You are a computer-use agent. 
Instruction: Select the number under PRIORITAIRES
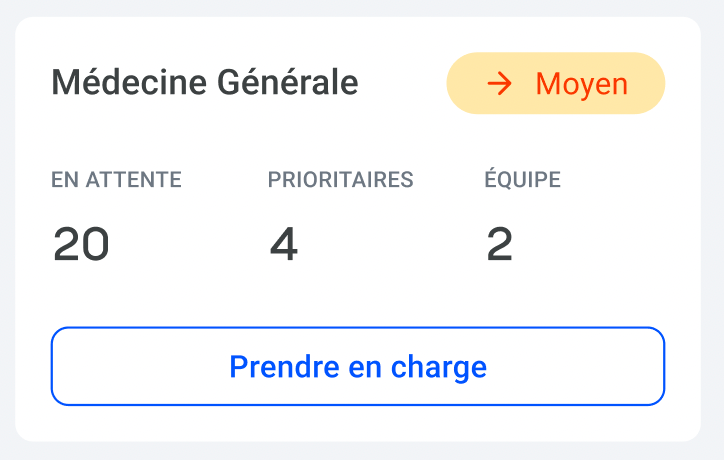point(284,245)
